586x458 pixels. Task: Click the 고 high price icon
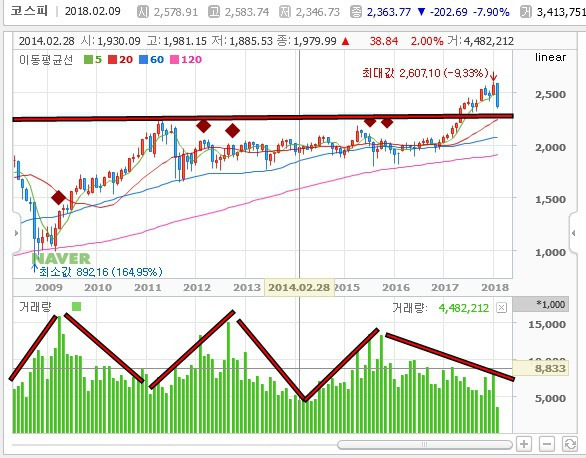click(x=214, y=12)
